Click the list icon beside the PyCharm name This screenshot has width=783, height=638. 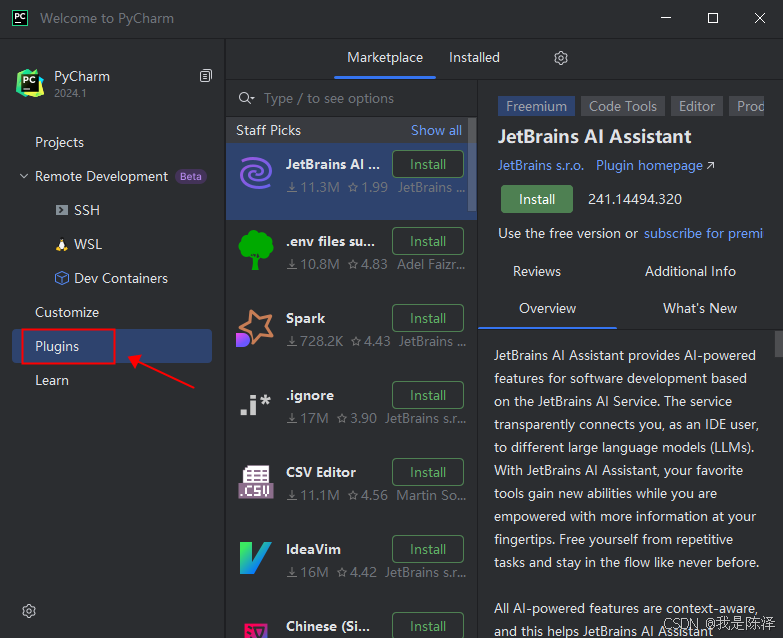(x=206, y=76)
